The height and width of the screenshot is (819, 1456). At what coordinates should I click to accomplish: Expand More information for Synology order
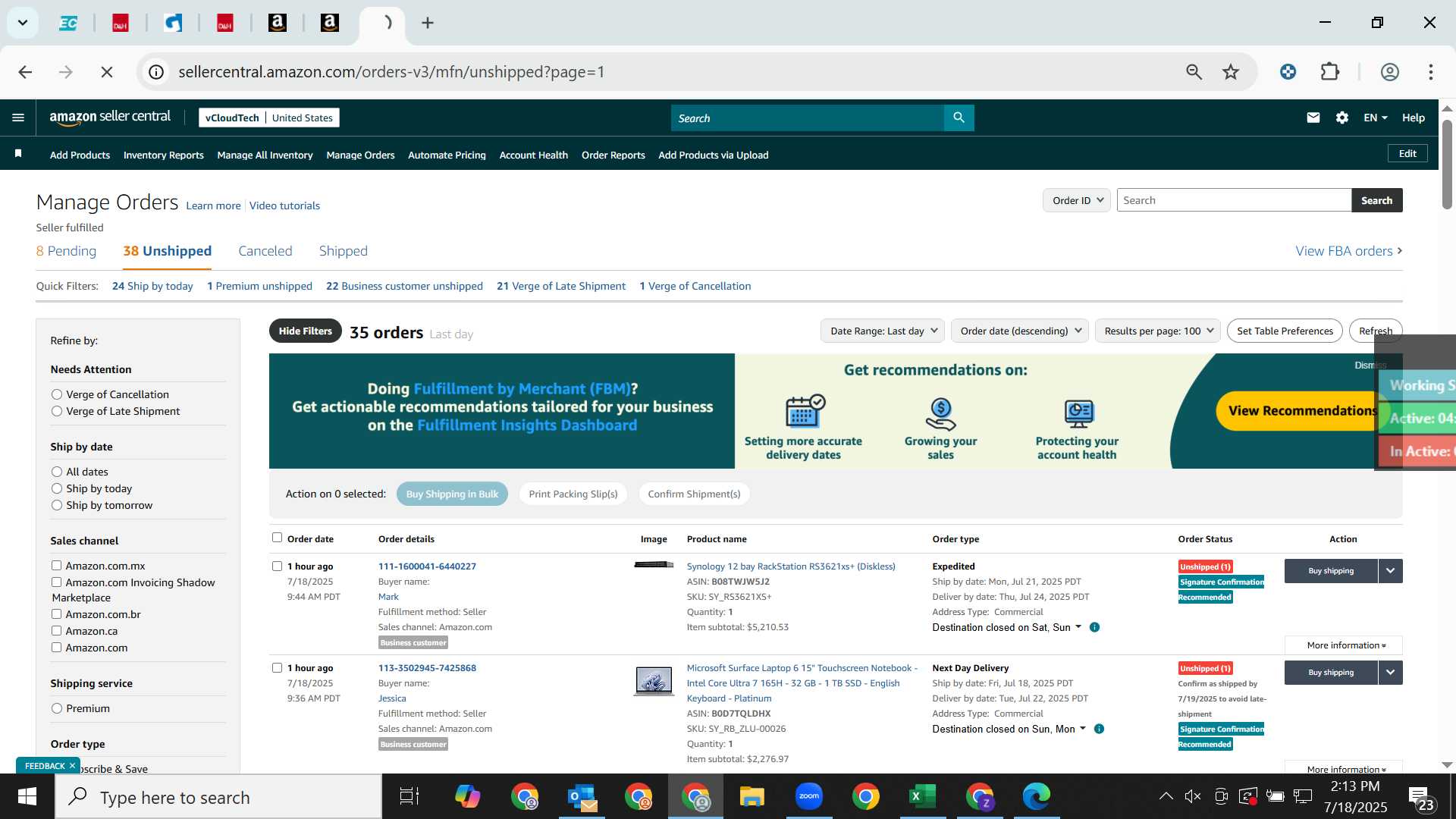pos(1344,645)
